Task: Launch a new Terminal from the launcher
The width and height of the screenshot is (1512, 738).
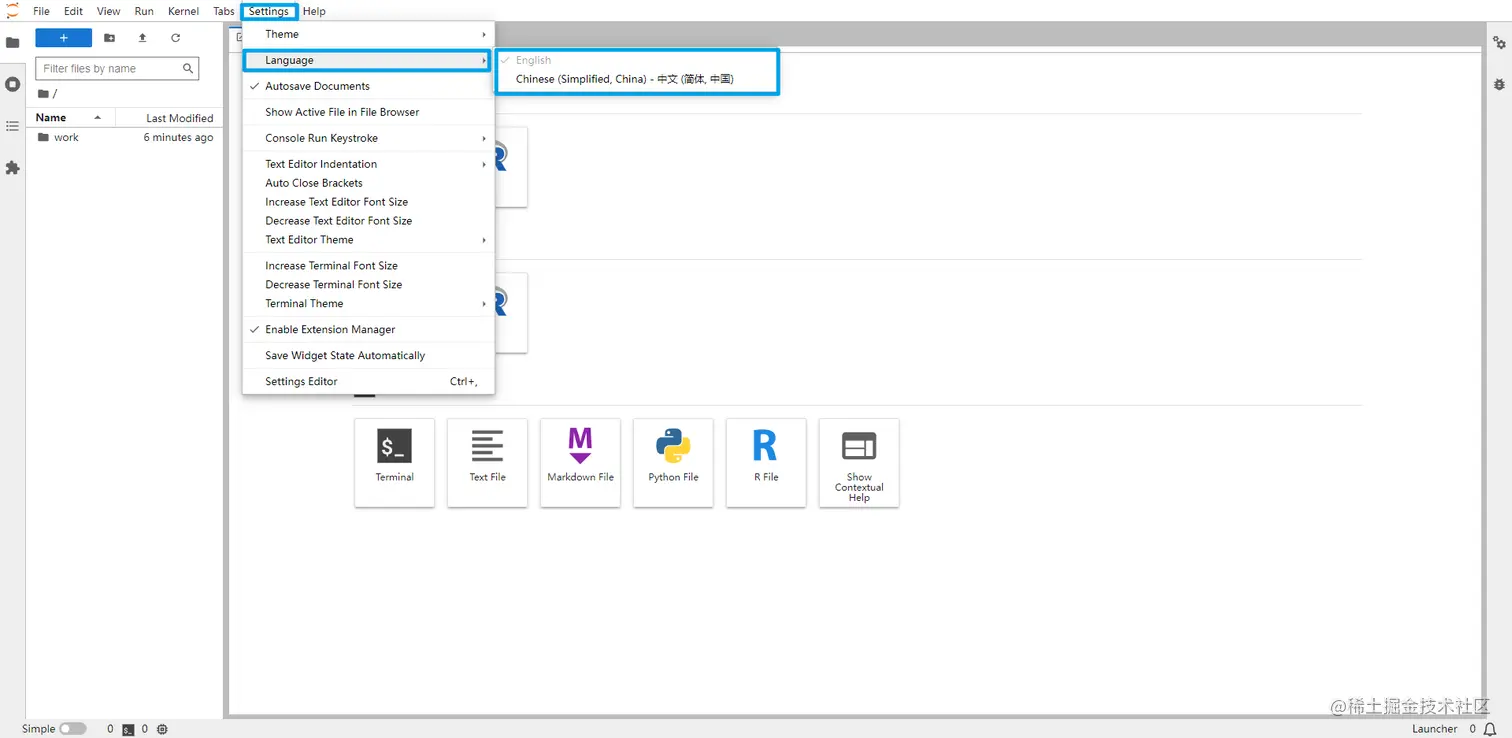Action: pos(394,462)
